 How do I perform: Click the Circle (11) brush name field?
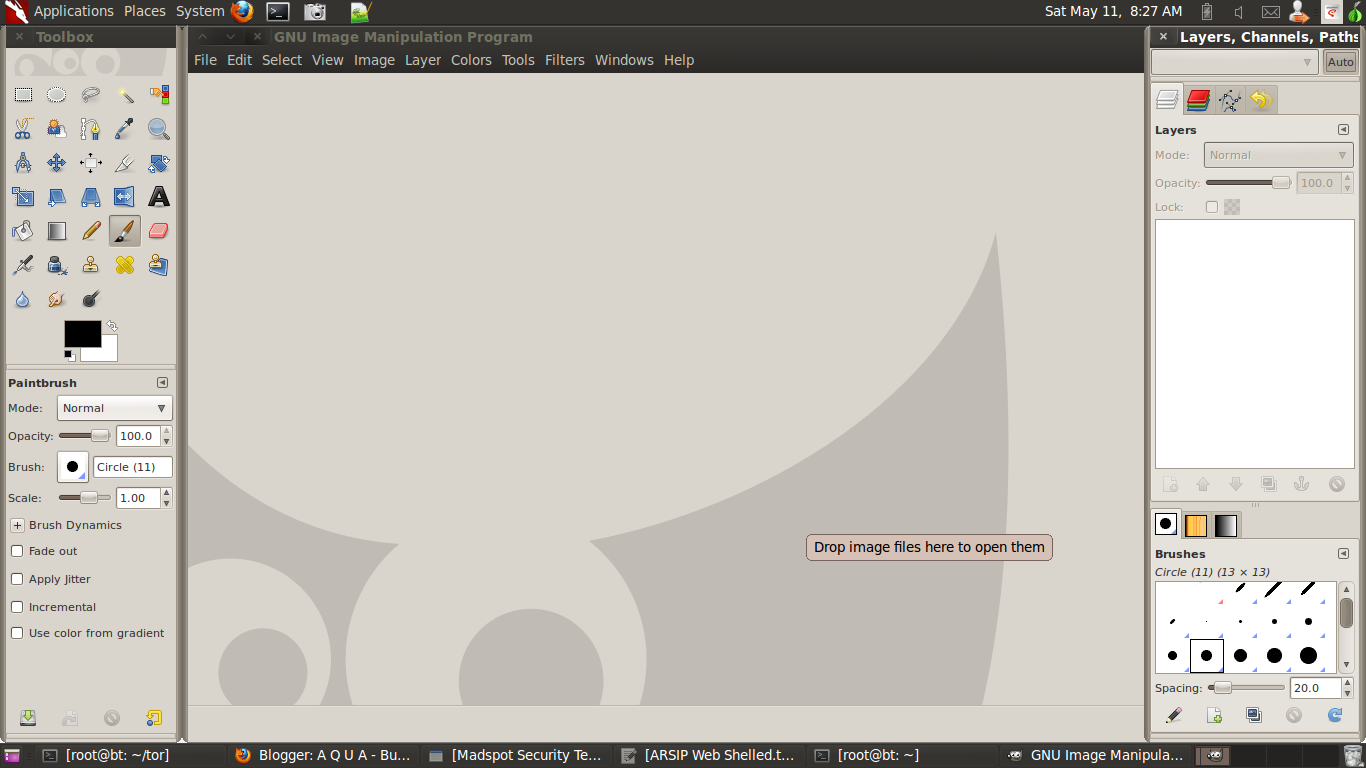coord(132,467)
